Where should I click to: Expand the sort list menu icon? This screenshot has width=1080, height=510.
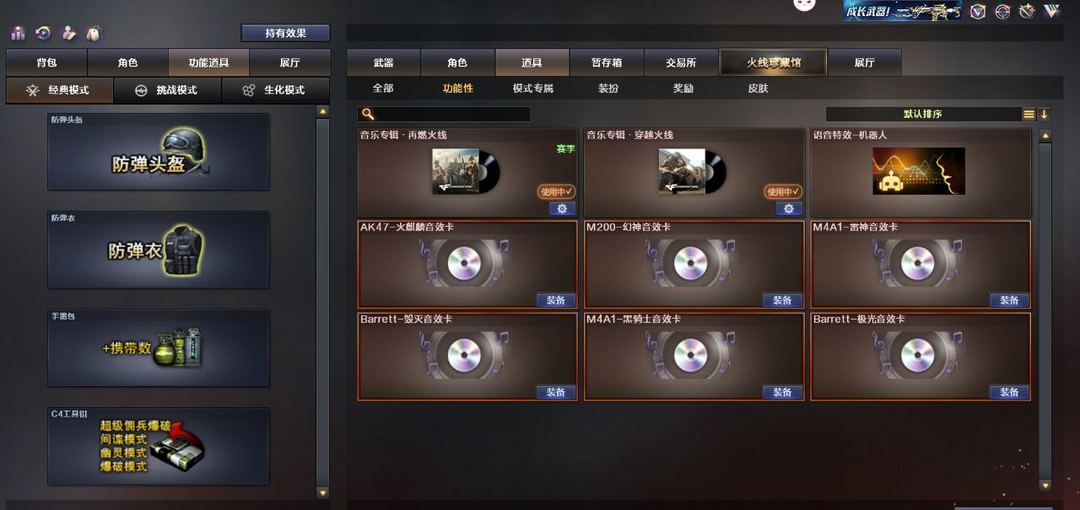coord(1029,114)
